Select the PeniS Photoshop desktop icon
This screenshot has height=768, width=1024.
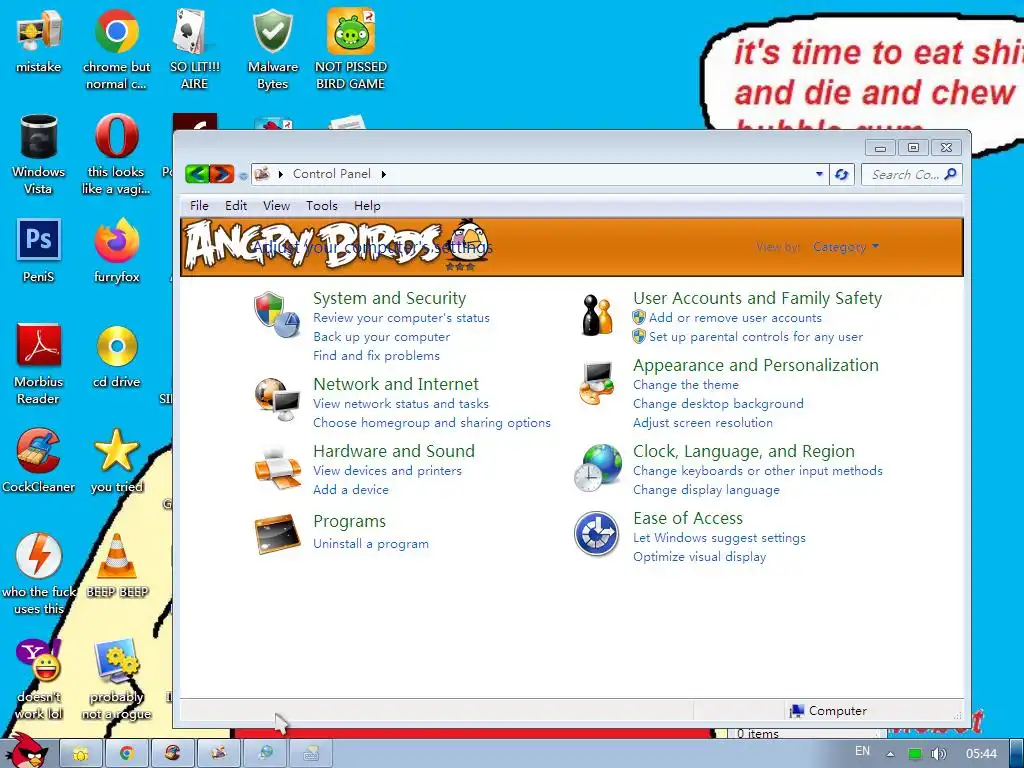(x=39, y=240)
